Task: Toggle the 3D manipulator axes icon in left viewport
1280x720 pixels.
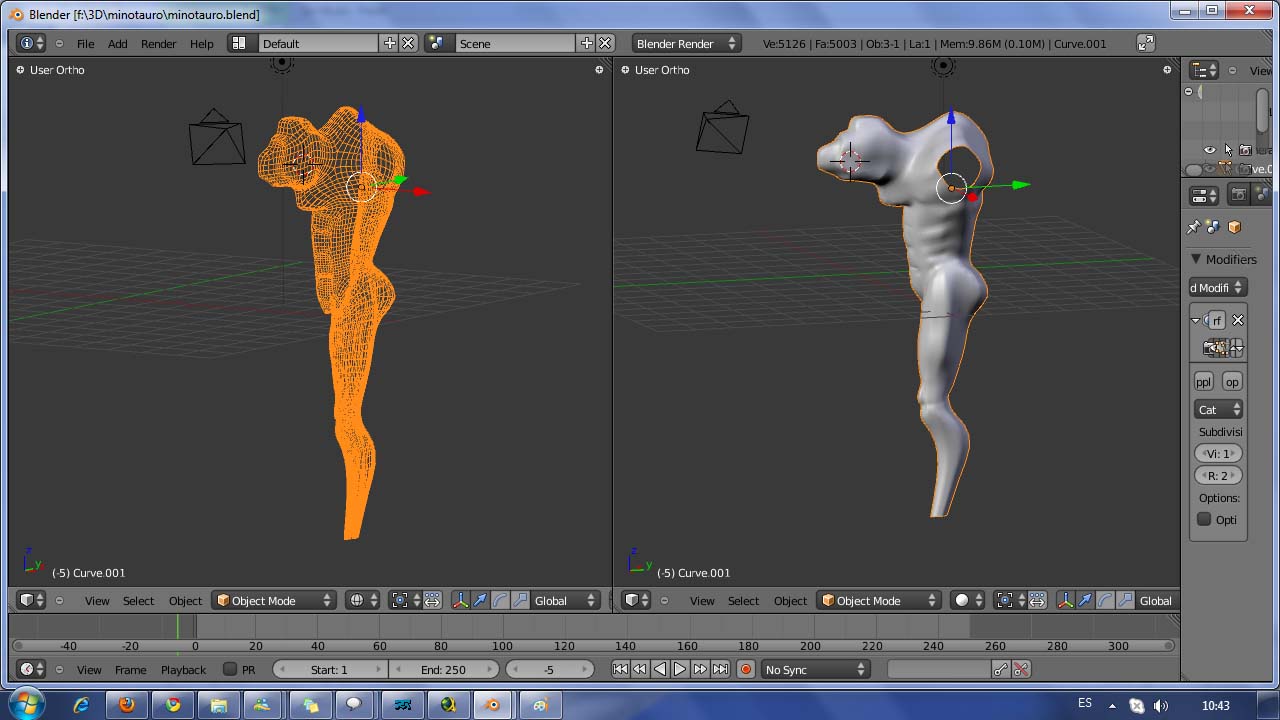Action: click(460, 601)
